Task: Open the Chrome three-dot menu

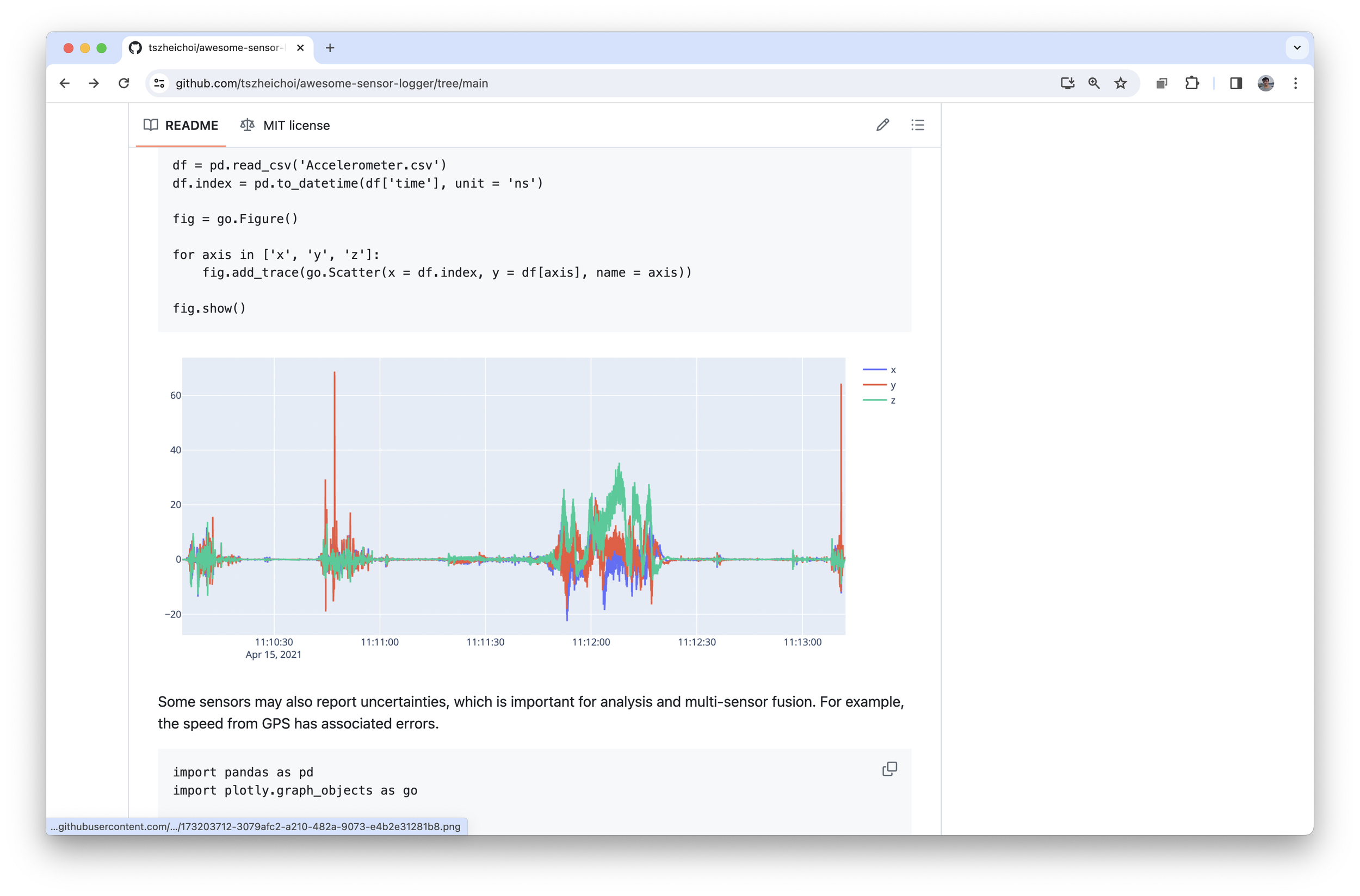Action: [1295, 83]
